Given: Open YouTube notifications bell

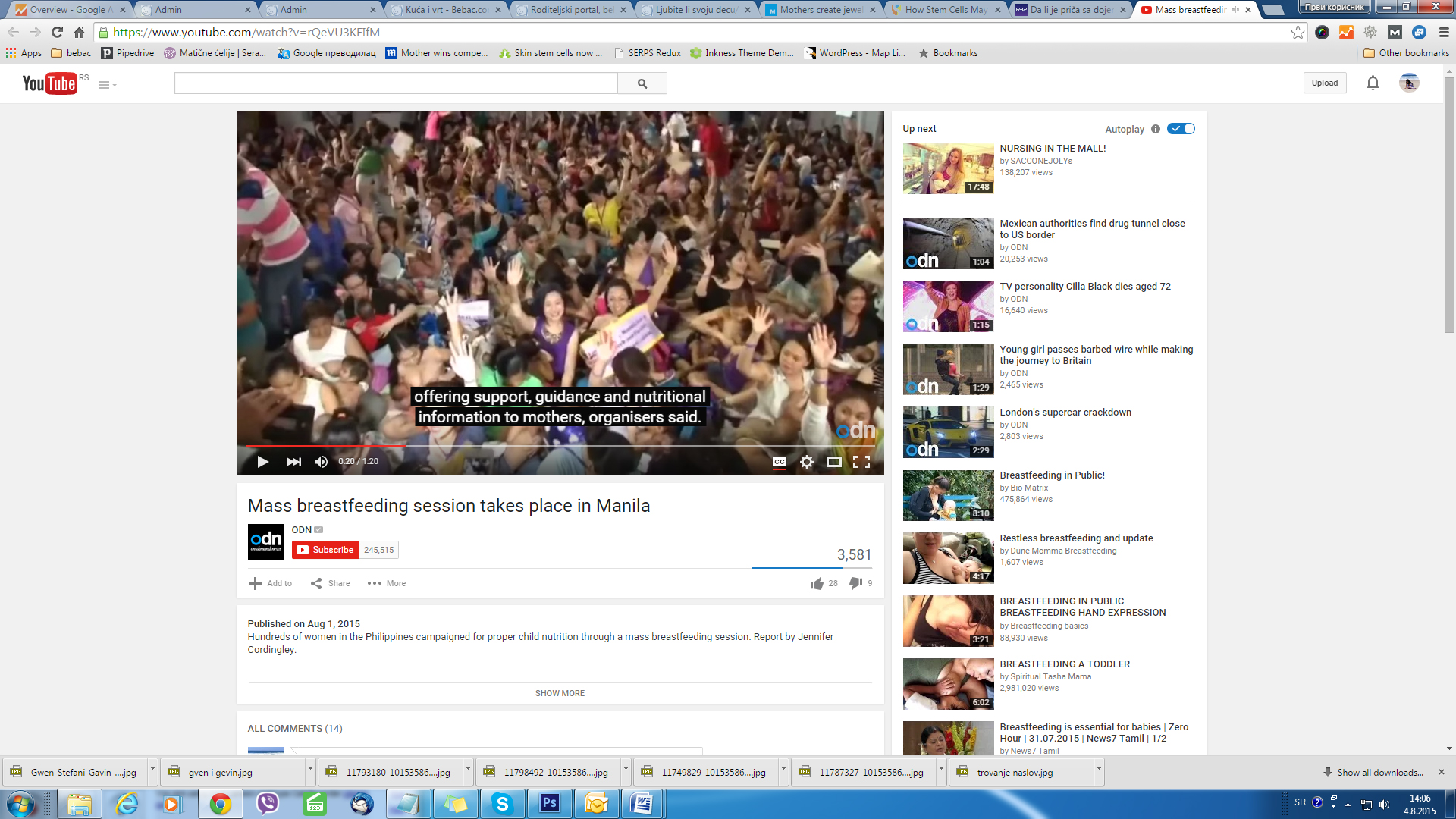Looking at the screenshot, I should 1373,83.
